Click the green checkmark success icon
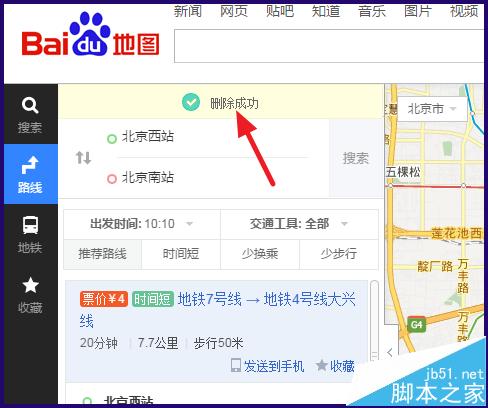 click(191, 102)
